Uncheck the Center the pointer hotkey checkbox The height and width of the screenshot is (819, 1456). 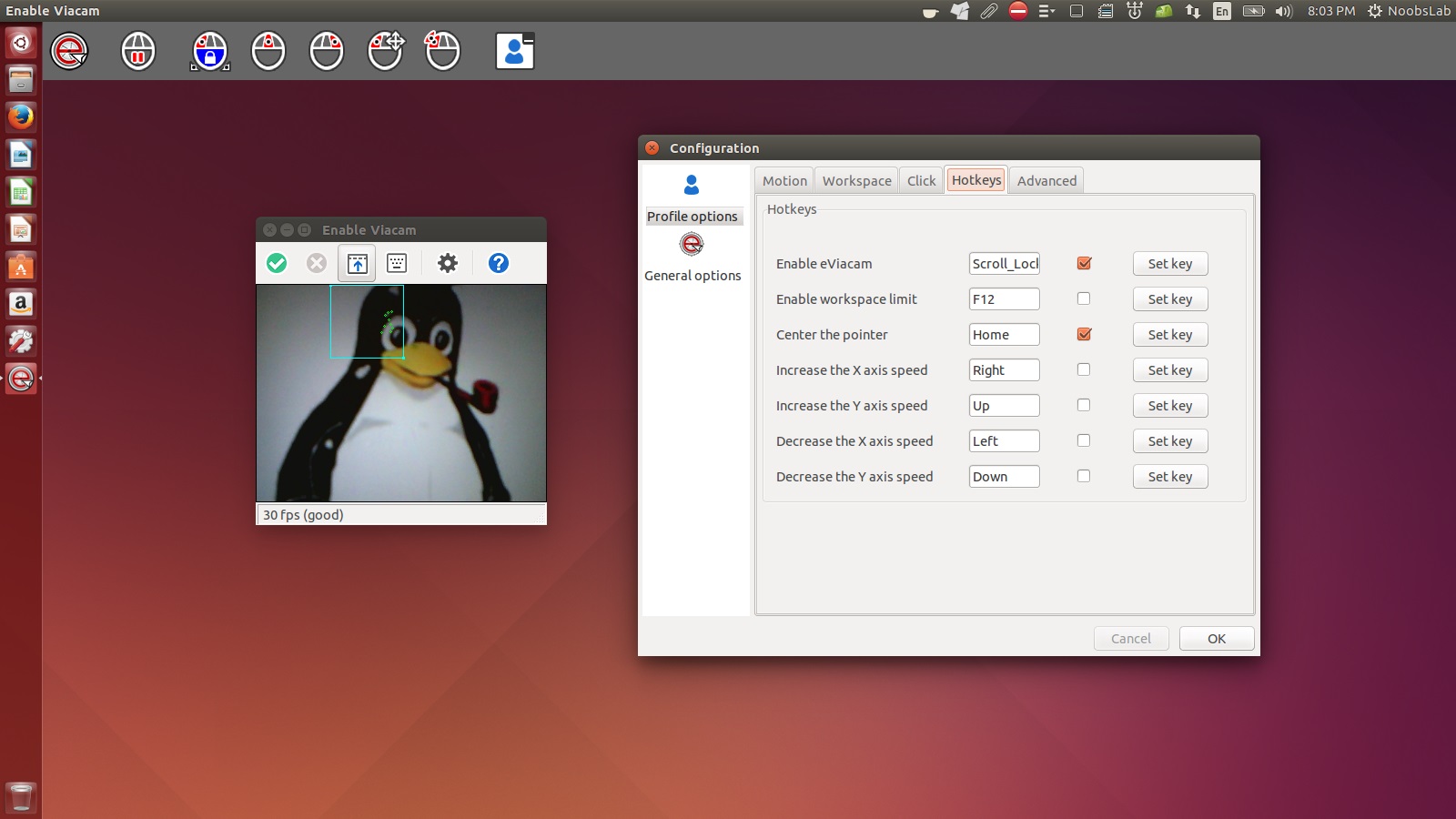[x=1084, y=334]
